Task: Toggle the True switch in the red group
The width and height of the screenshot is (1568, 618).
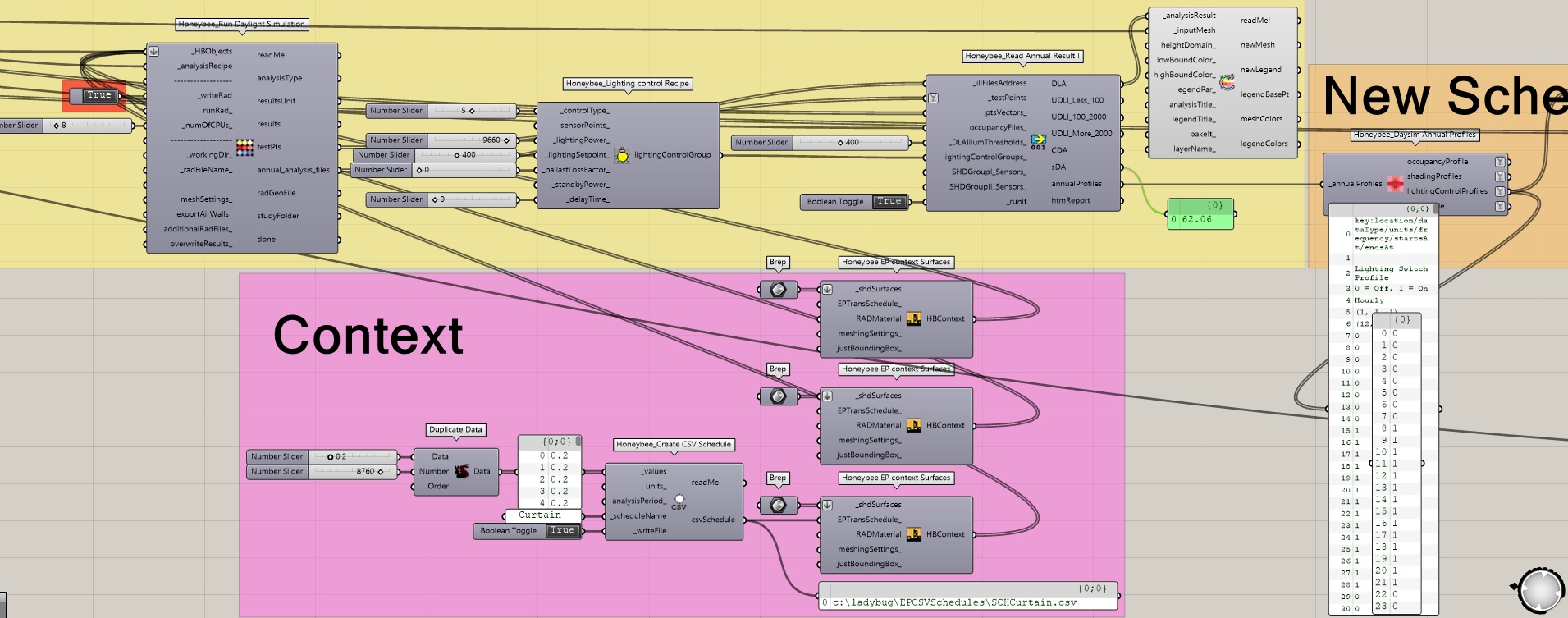Action: pyautogui.click(x=98, y=96)
